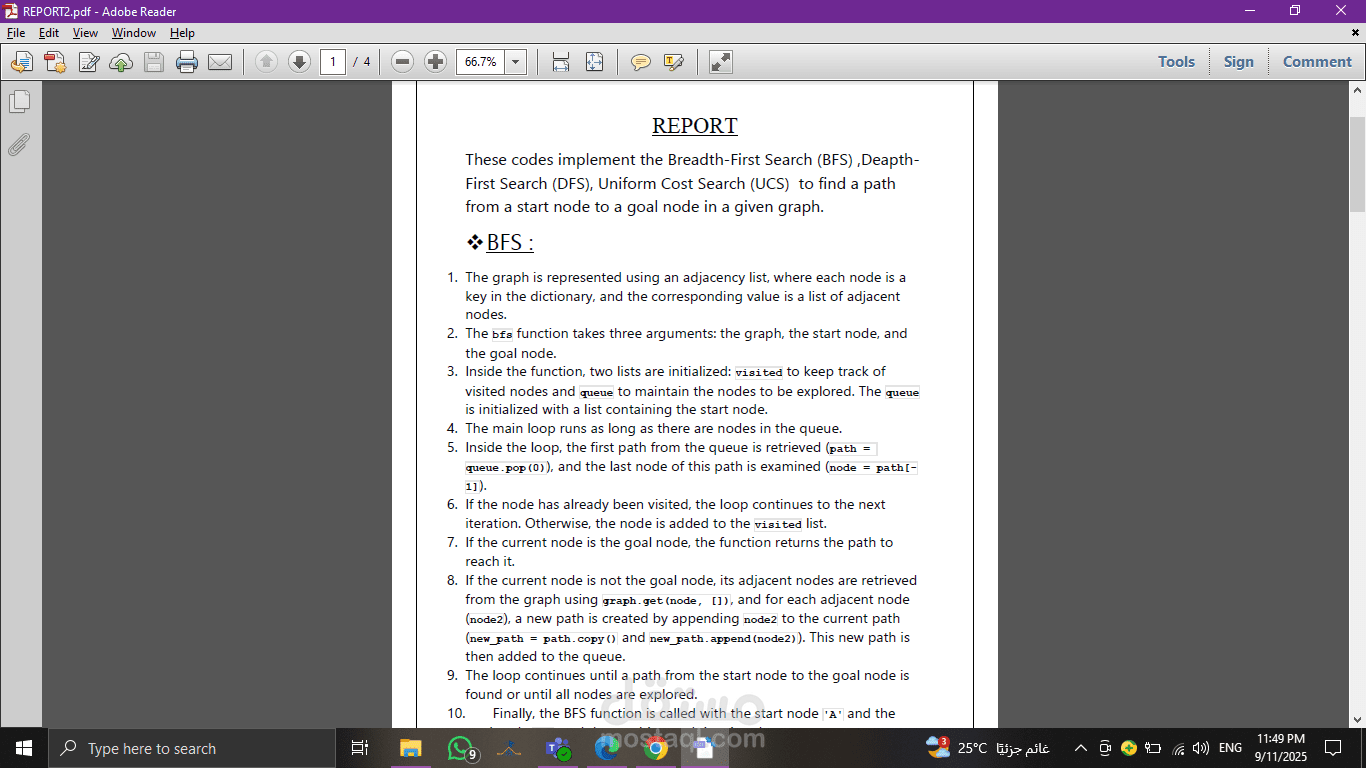Image resolution: width=1366 pixels, height=768 pixels.
Task: Select the Highlight text tool icon
Action: pyautogui.click(x=674, y=62)
